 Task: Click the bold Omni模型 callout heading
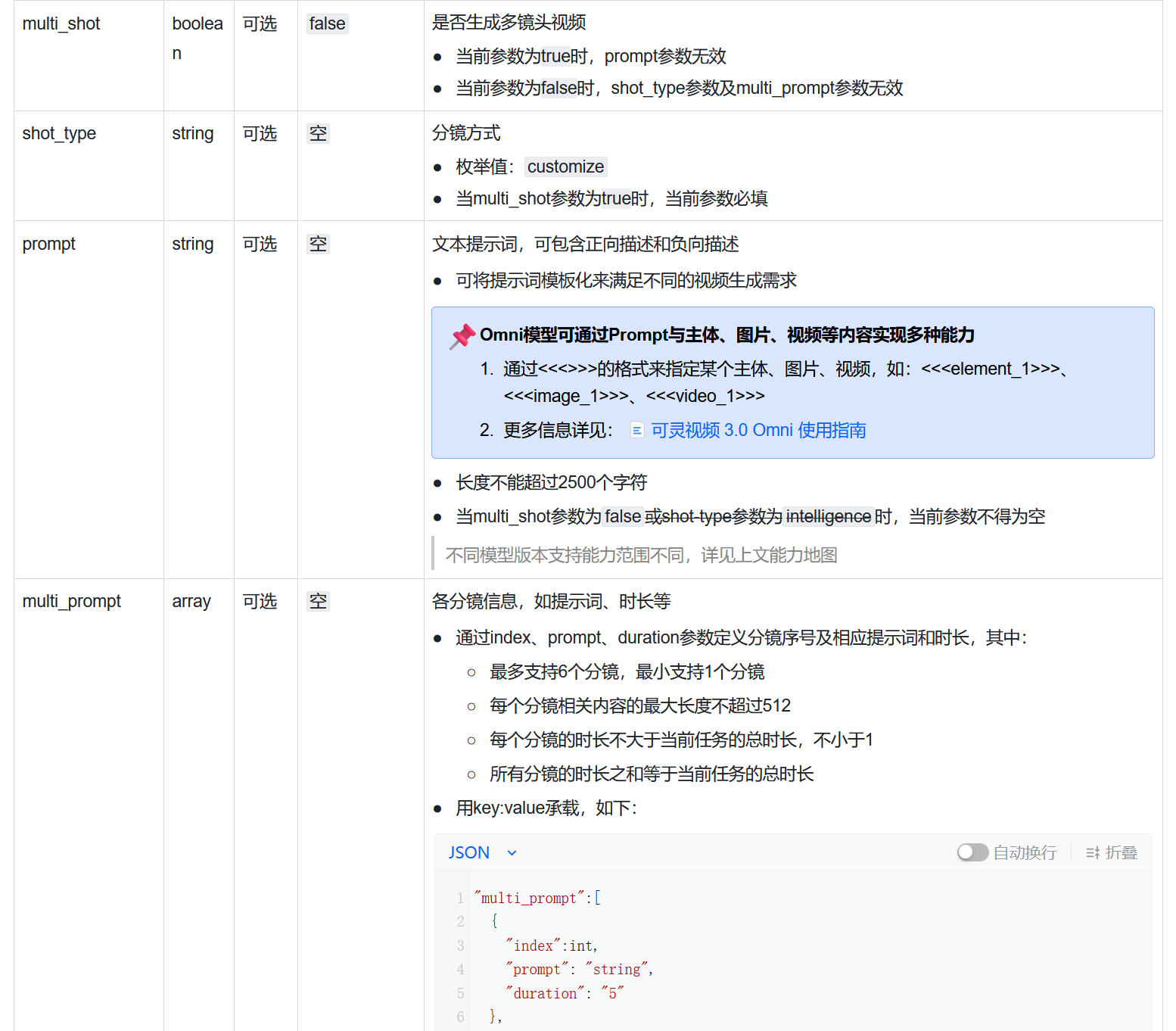point(726,335)
